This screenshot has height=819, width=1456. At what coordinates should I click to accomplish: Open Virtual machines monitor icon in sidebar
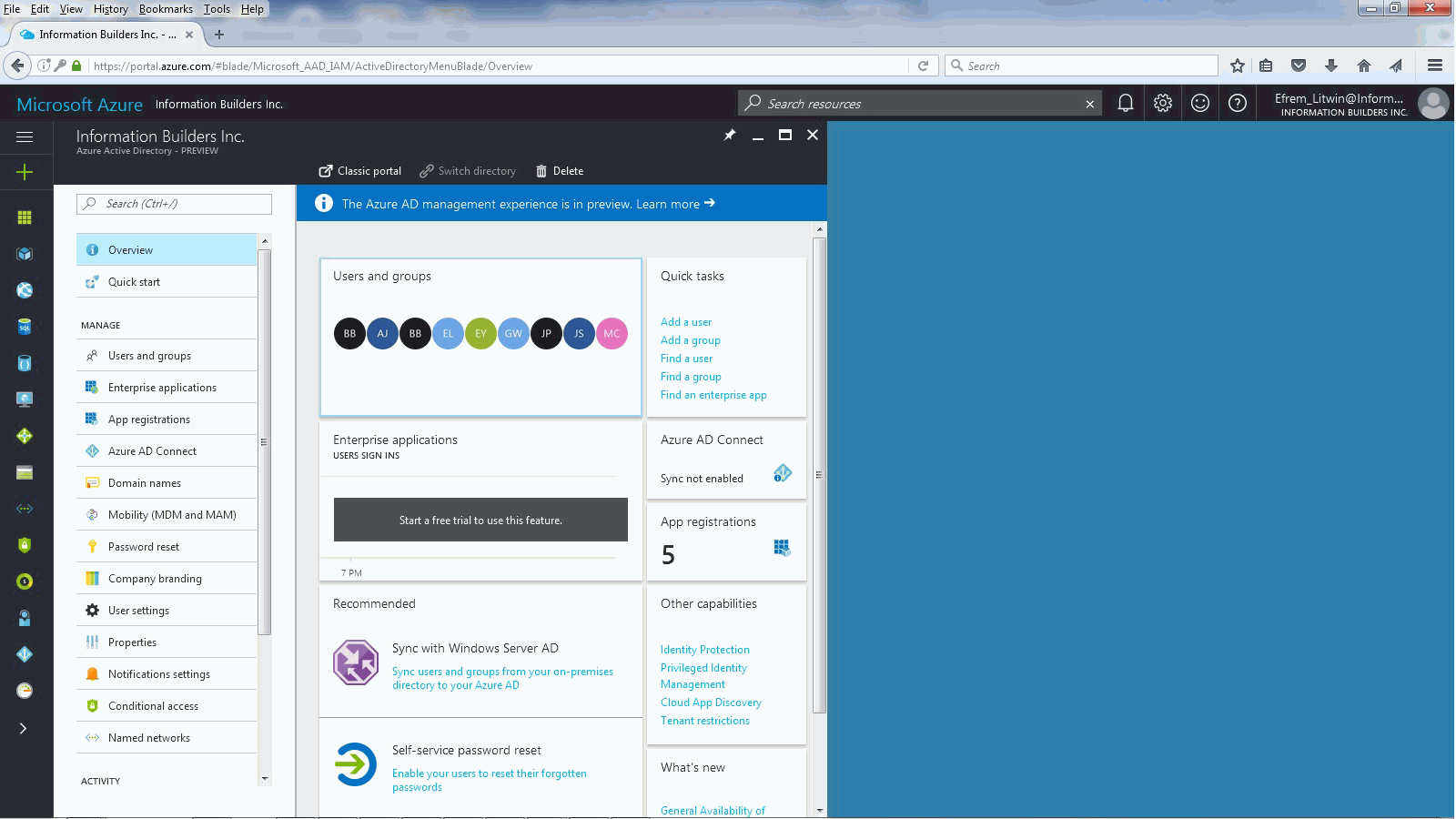(x=25, y=399)
